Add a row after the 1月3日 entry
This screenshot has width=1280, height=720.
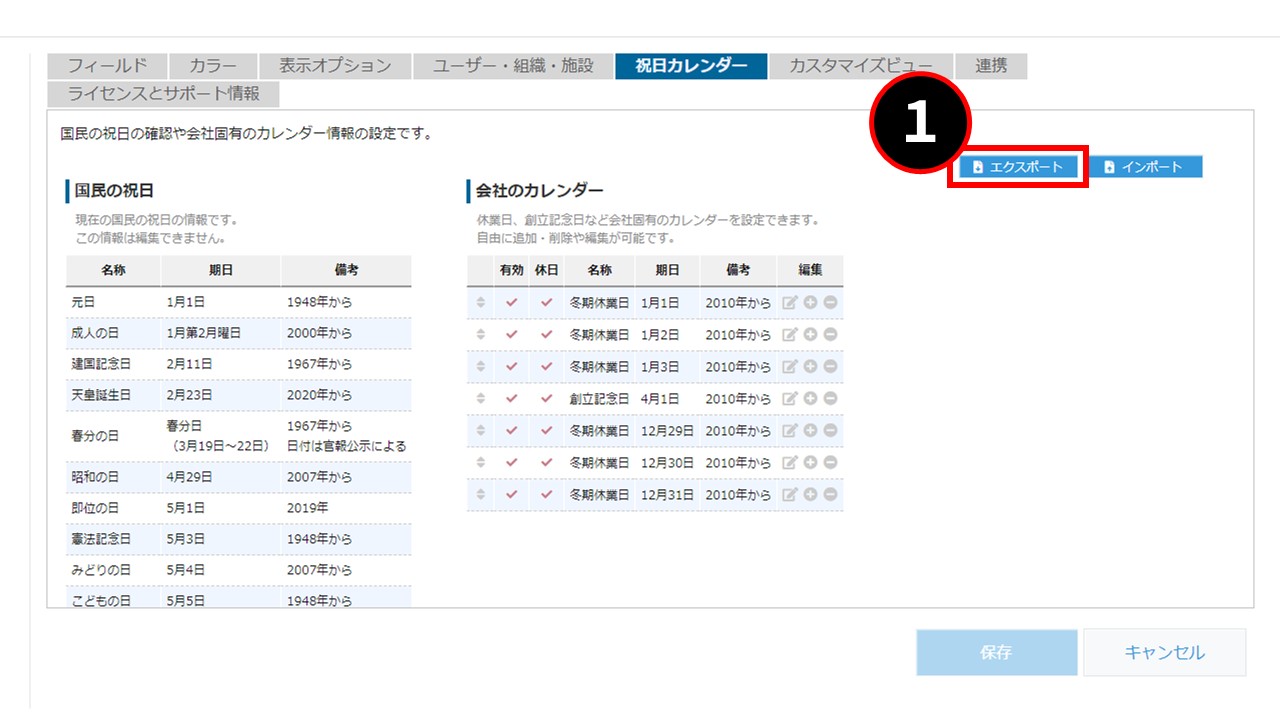(811, 367)
